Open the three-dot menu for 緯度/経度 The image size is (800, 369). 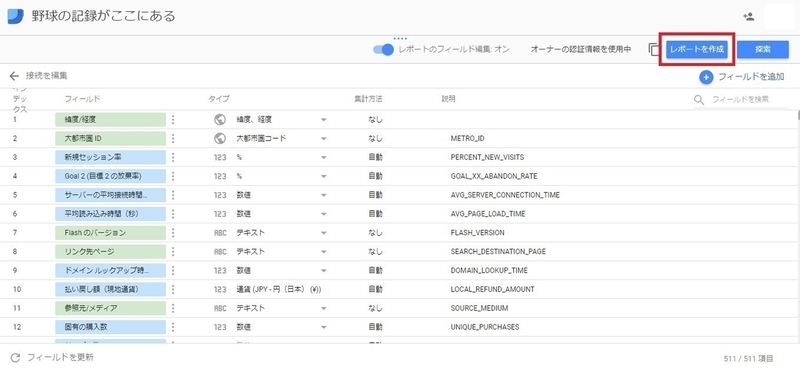point(173,119)
